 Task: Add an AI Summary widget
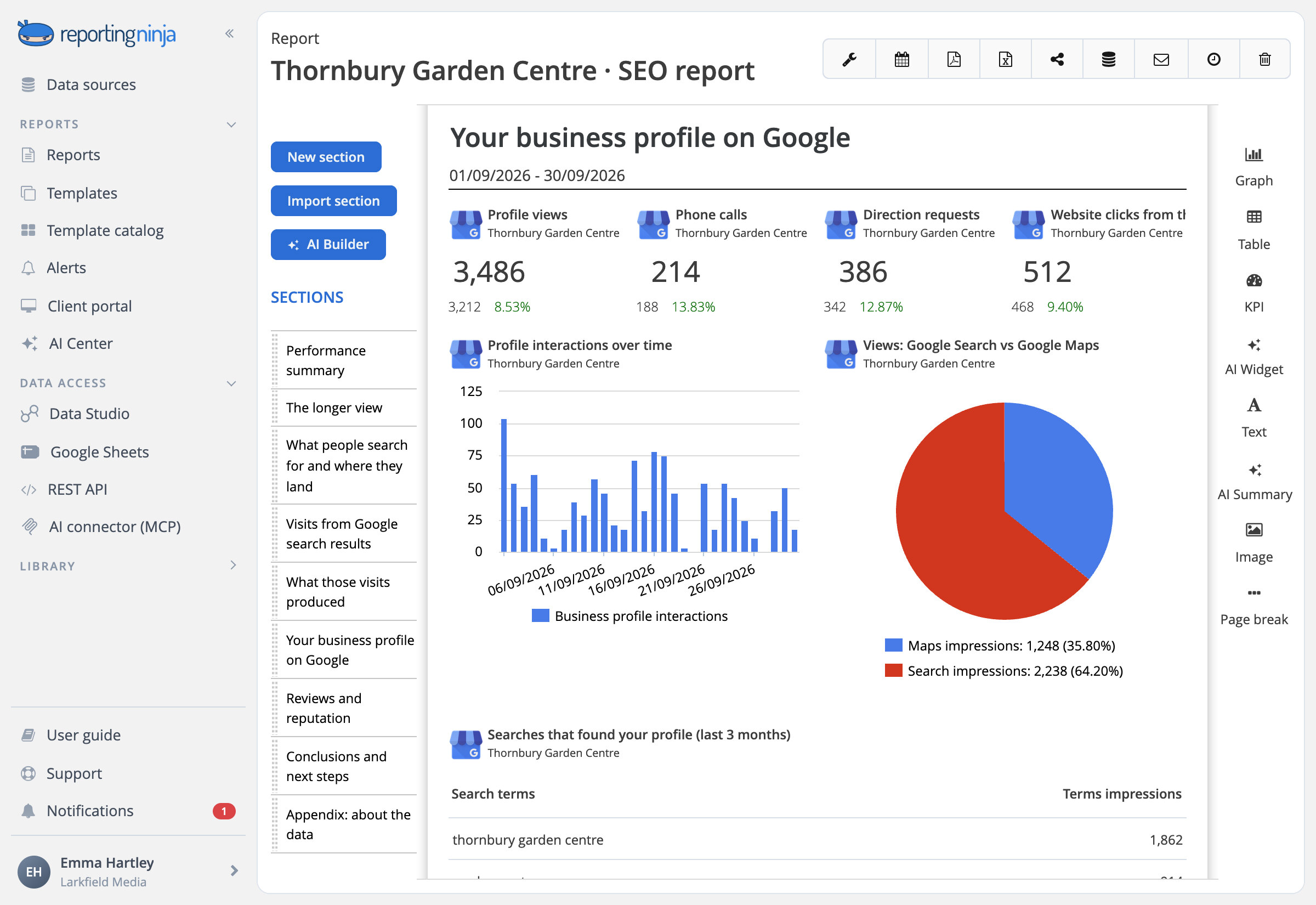point(1254,482)
